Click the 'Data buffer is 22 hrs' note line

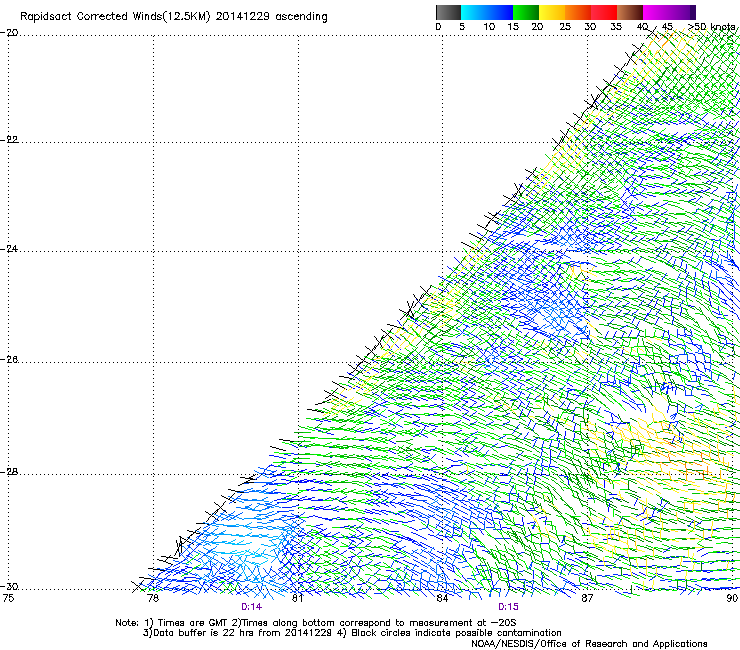237,633
